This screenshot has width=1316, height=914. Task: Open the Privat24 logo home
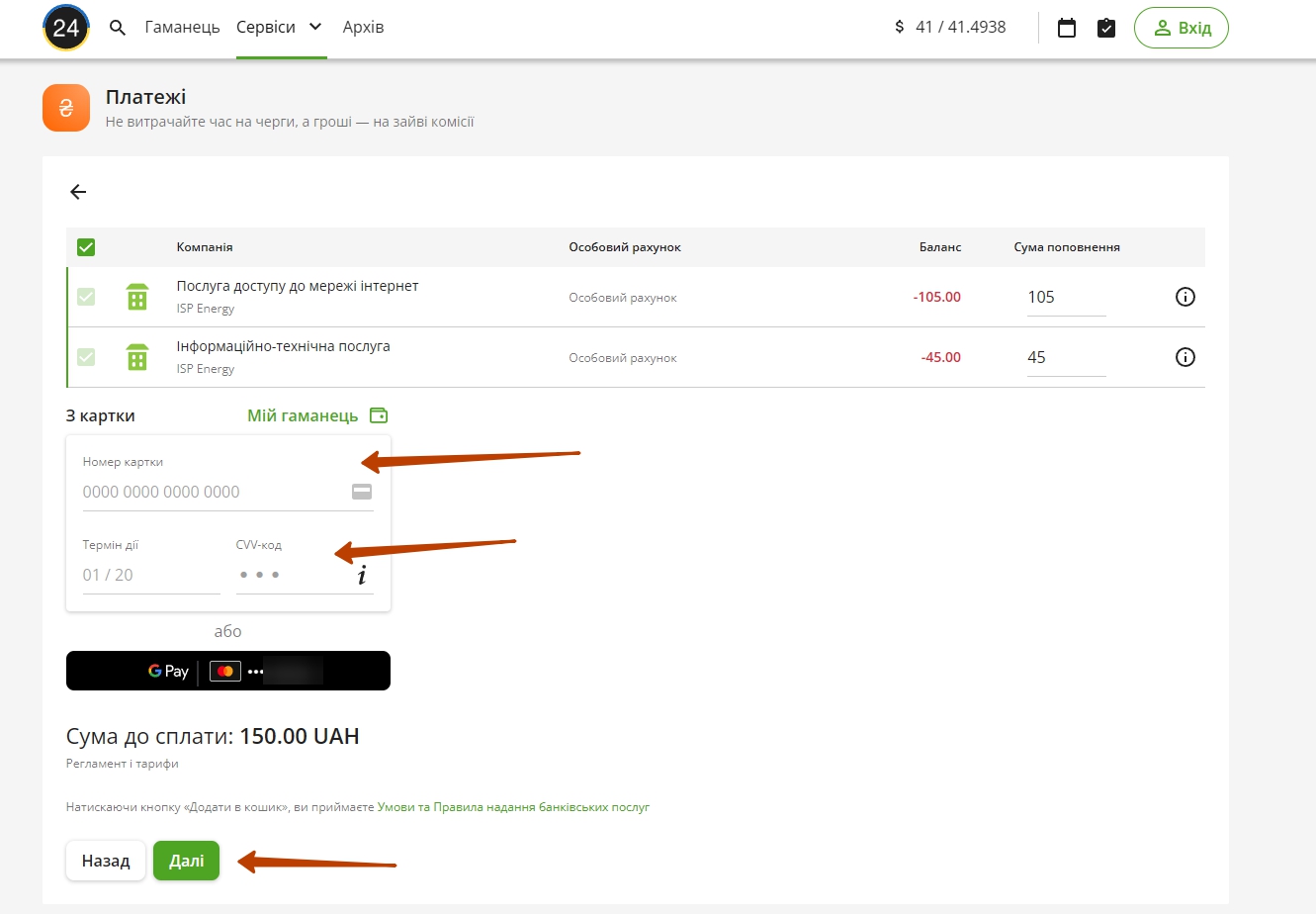point(66,28)
